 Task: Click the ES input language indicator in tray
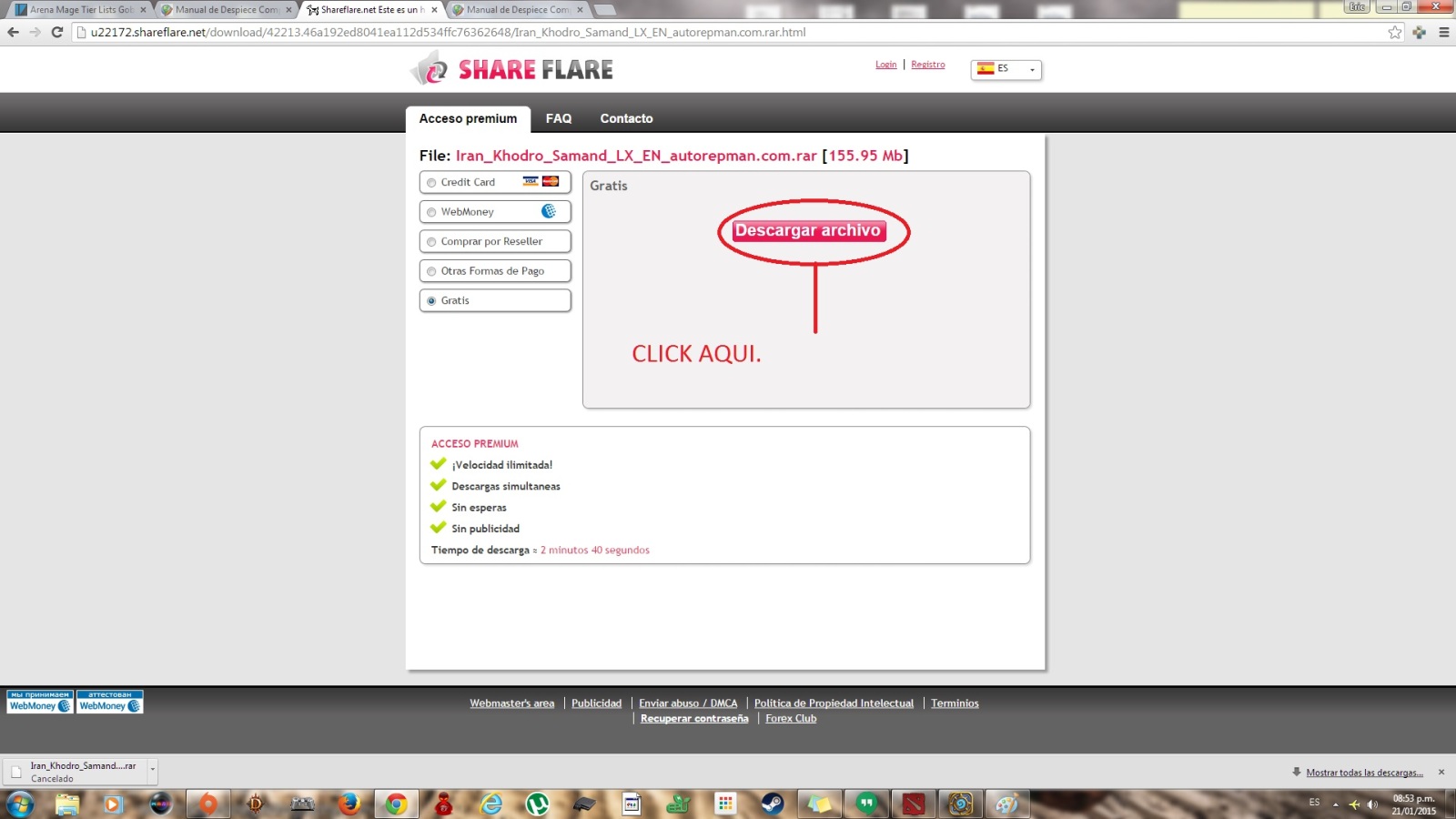tap(1314, 803)
